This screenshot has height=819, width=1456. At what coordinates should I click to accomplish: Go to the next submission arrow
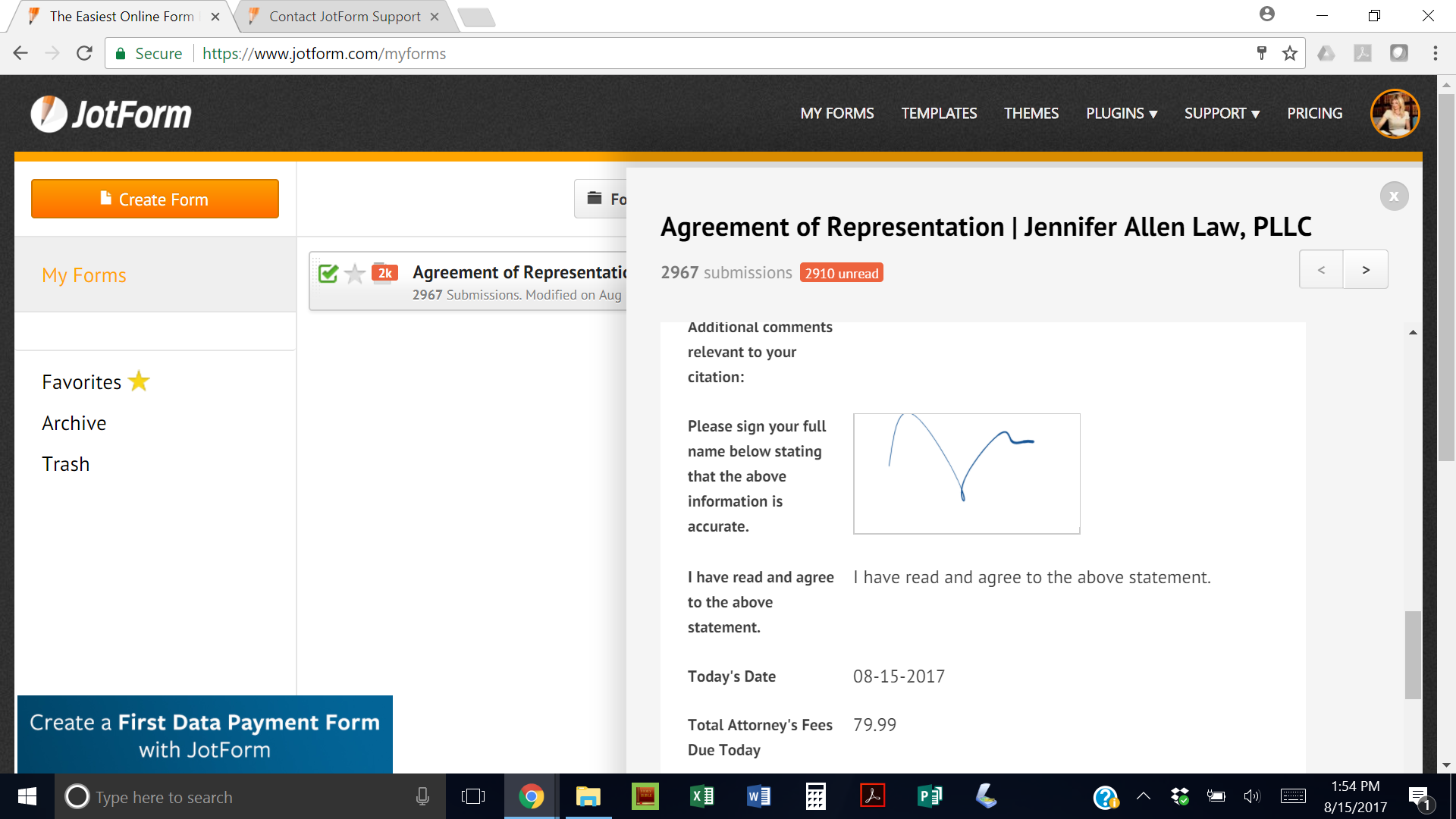pos(1366,270)
